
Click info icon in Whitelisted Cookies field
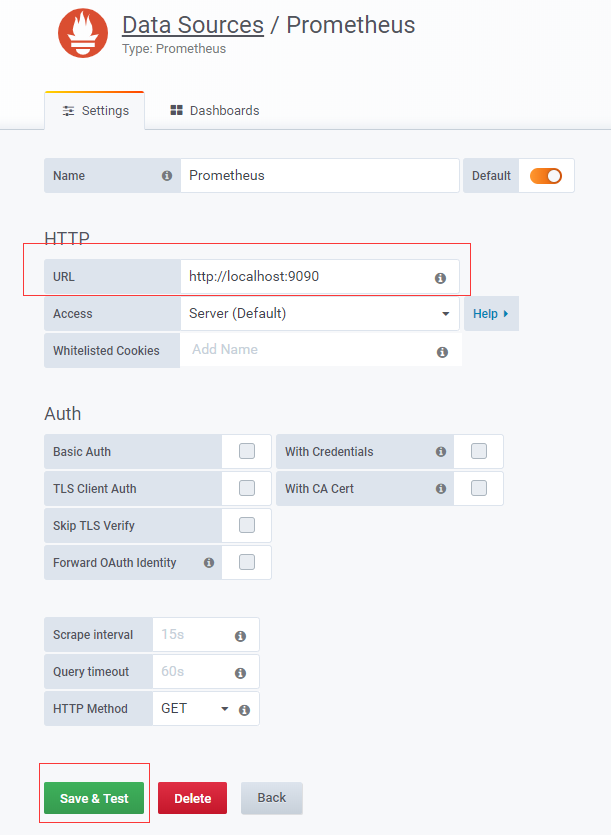tap(442, 352)
